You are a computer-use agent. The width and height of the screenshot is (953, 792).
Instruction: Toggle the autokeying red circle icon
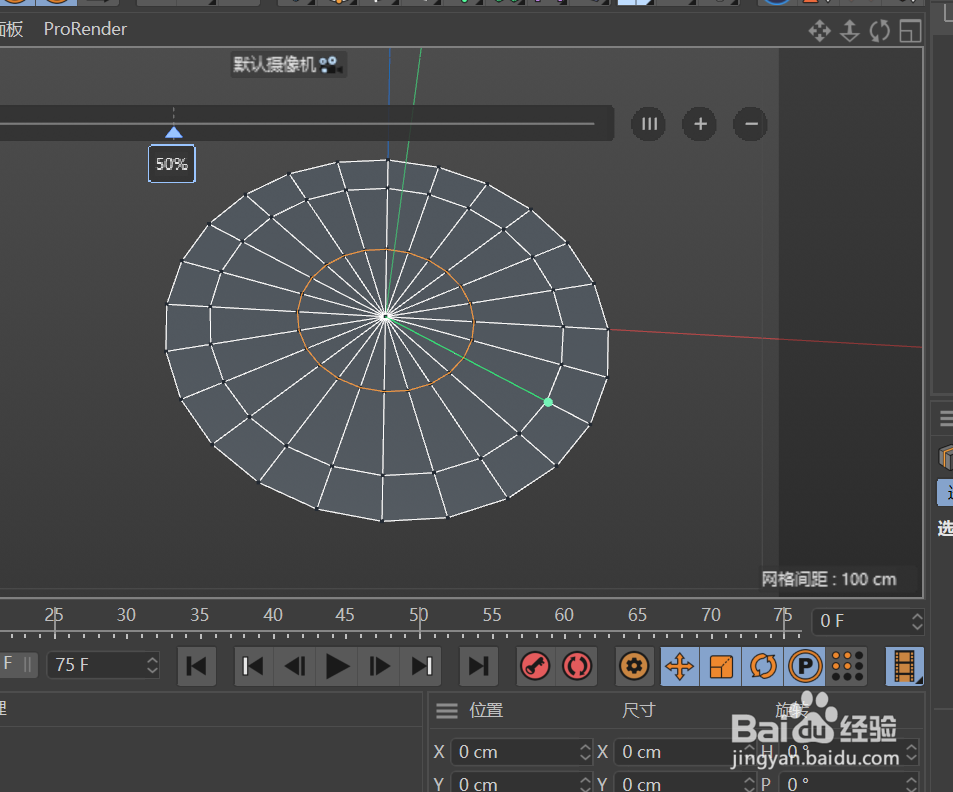(577, 666)
